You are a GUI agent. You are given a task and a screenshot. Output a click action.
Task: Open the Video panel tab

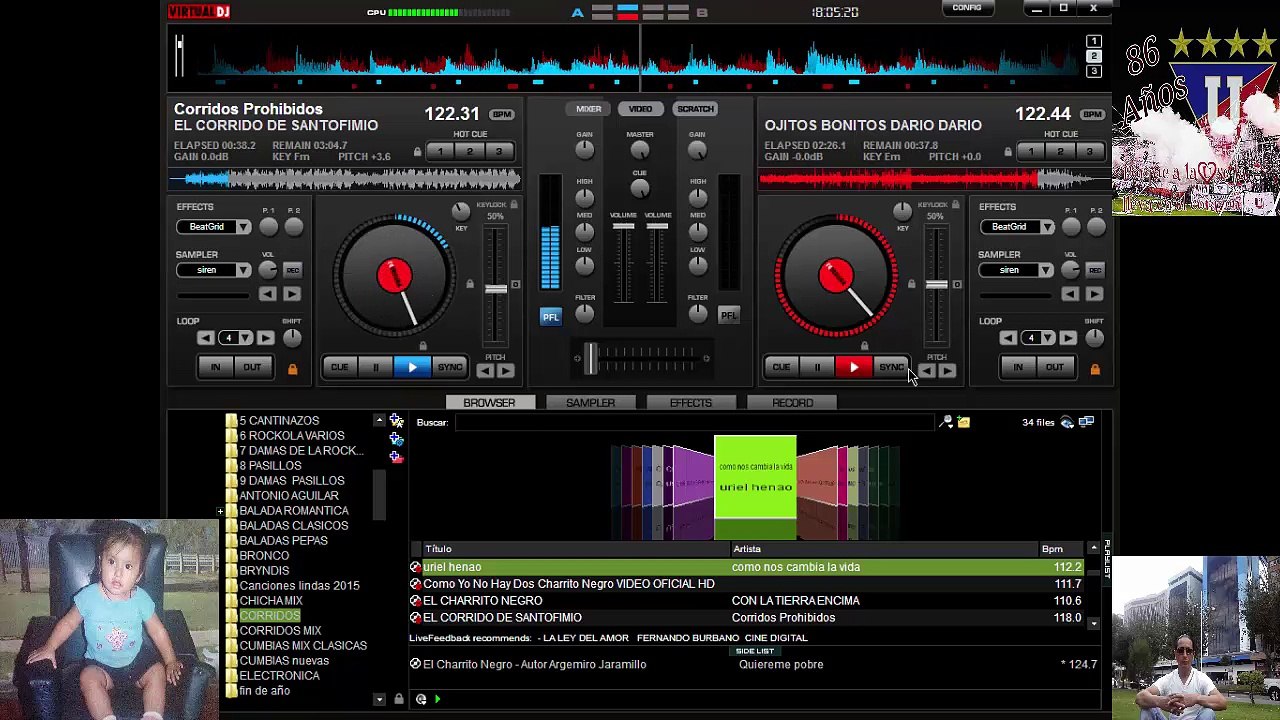[x=640, y=109]
